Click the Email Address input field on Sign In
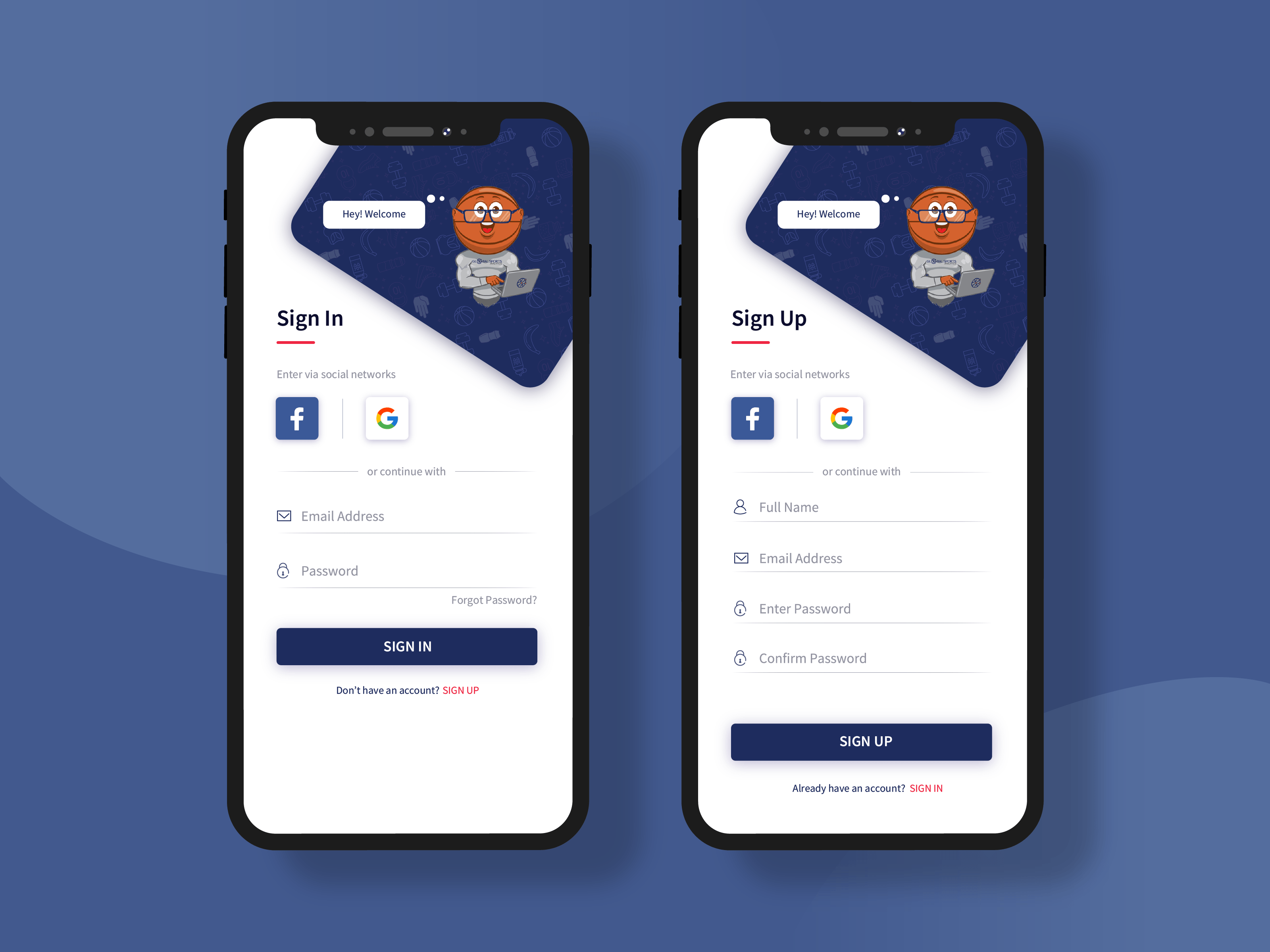 pos(404,516)
